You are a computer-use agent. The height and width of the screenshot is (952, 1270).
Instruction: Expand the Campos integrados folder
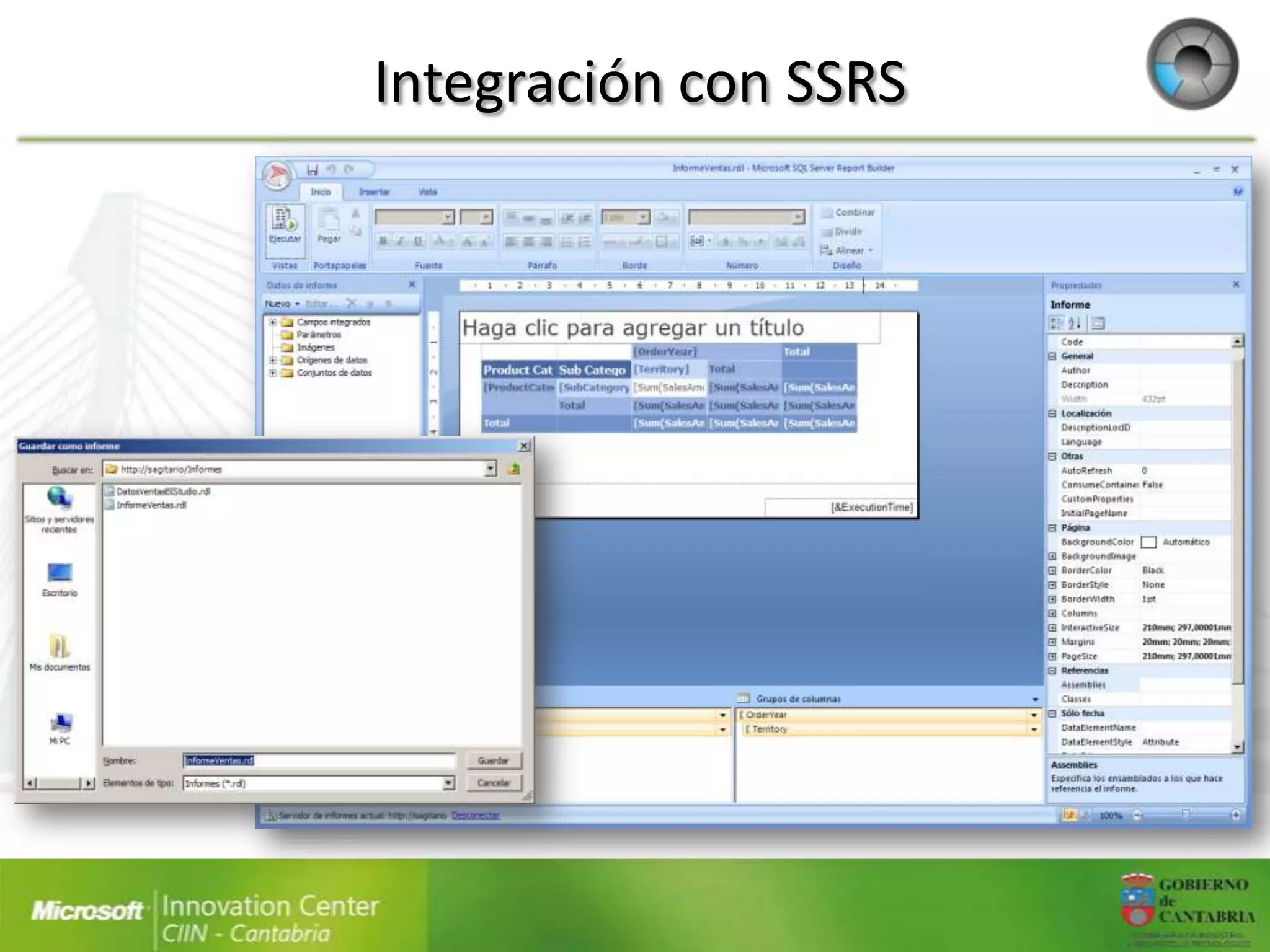pos(272,322)
